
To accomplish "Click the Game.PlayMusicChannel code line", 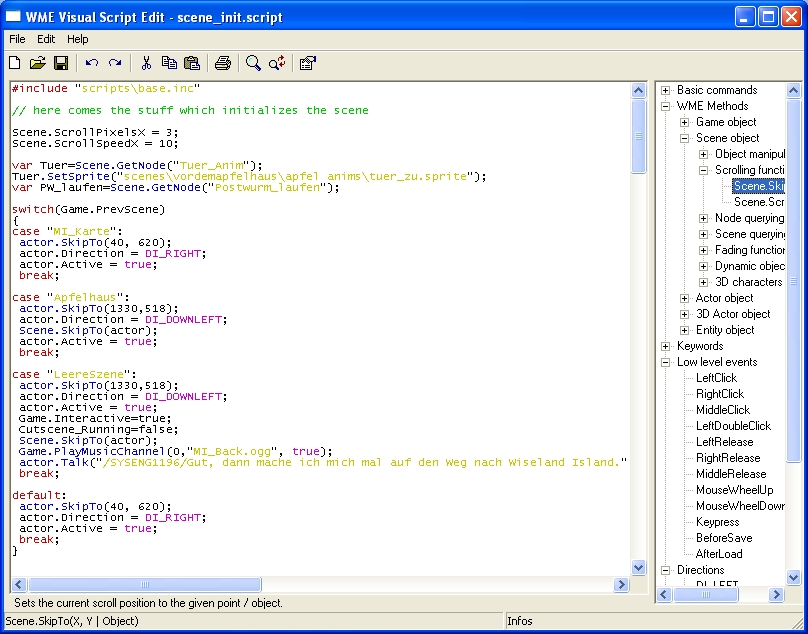I will [175, 452].
